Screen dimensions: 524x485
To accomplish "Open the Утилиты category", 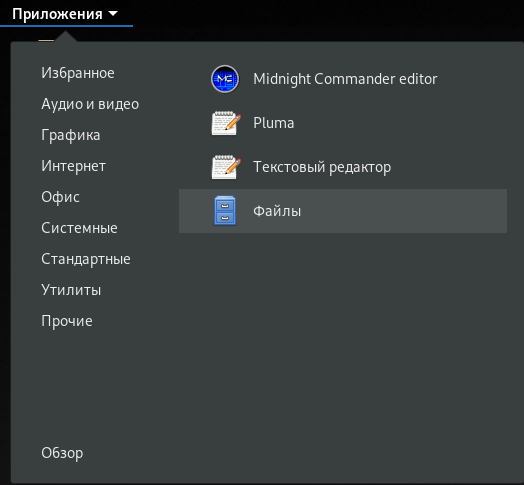I will 71,290.
